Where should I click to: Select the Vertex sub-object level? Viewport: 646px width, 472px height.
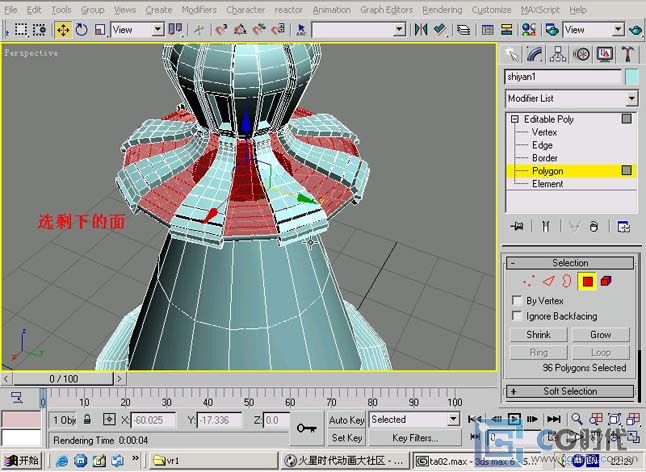[544, 132]
